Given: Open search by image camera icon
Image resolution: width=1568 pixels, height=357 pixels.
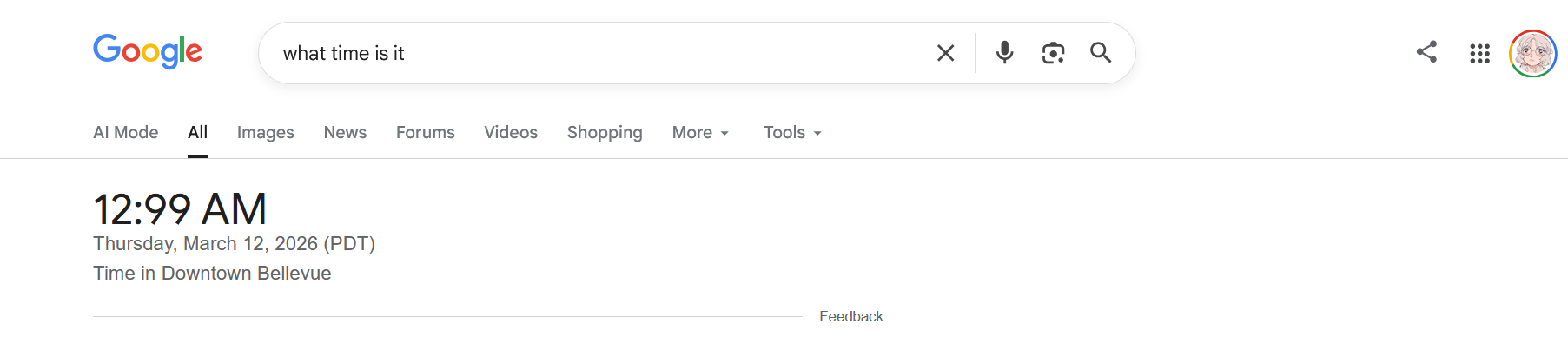Looking at the screenshot, I should (x=1053, y=53).
